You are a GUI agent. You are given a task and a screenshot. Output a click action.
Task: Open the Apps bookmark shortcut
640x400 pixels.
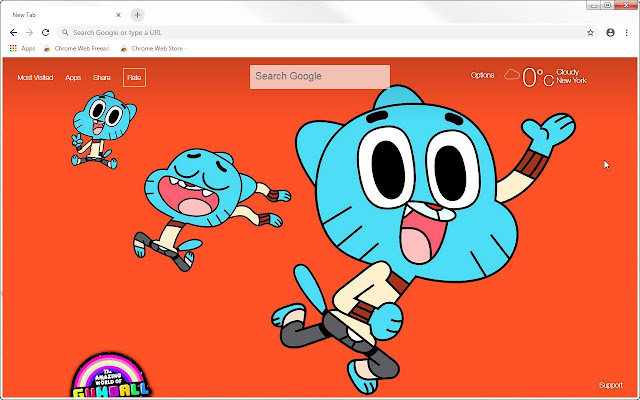pyautogui.click(x=22, y=49)
